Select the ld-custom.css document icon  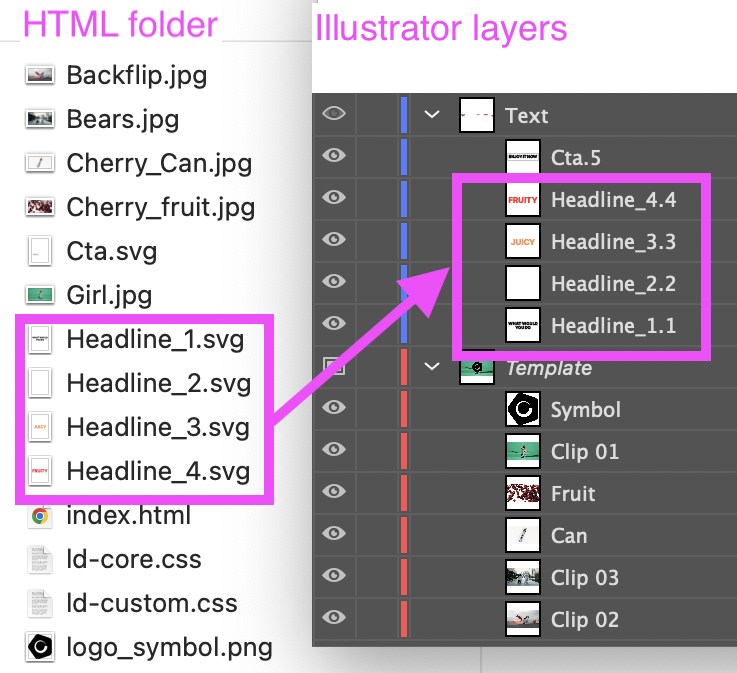point(39,603)
